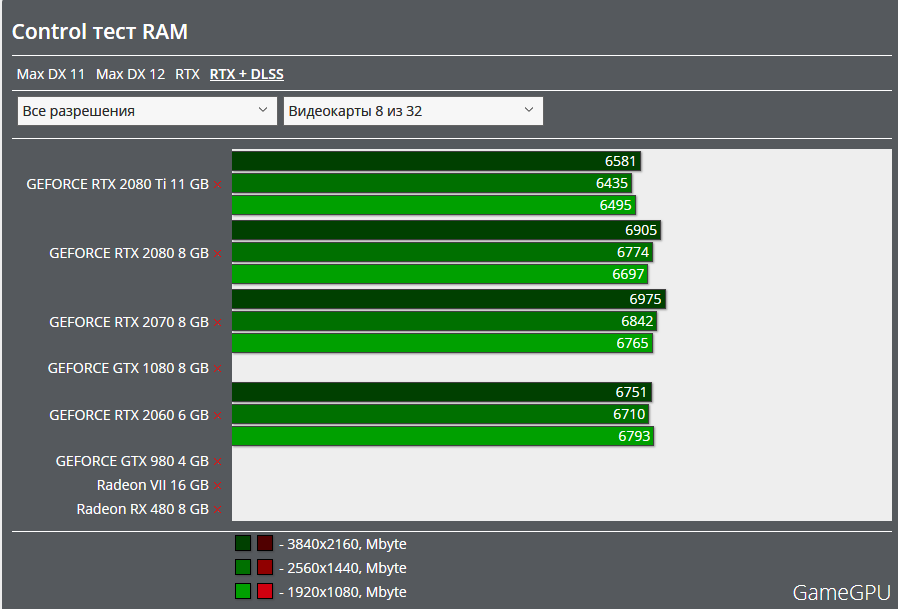Click the 6905 bar for RTX 2080

click(x=446, y=230)
